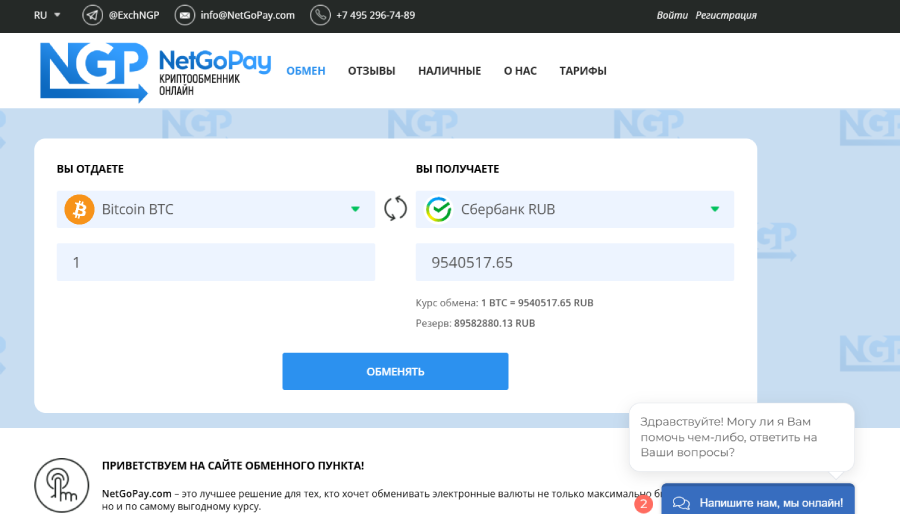Navigate to О НАС

point(520,71)
